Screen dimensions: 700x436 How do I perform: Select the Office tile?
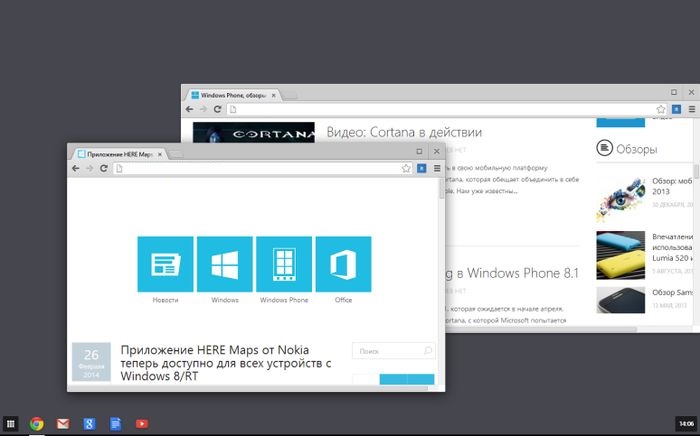click(343, 264)
